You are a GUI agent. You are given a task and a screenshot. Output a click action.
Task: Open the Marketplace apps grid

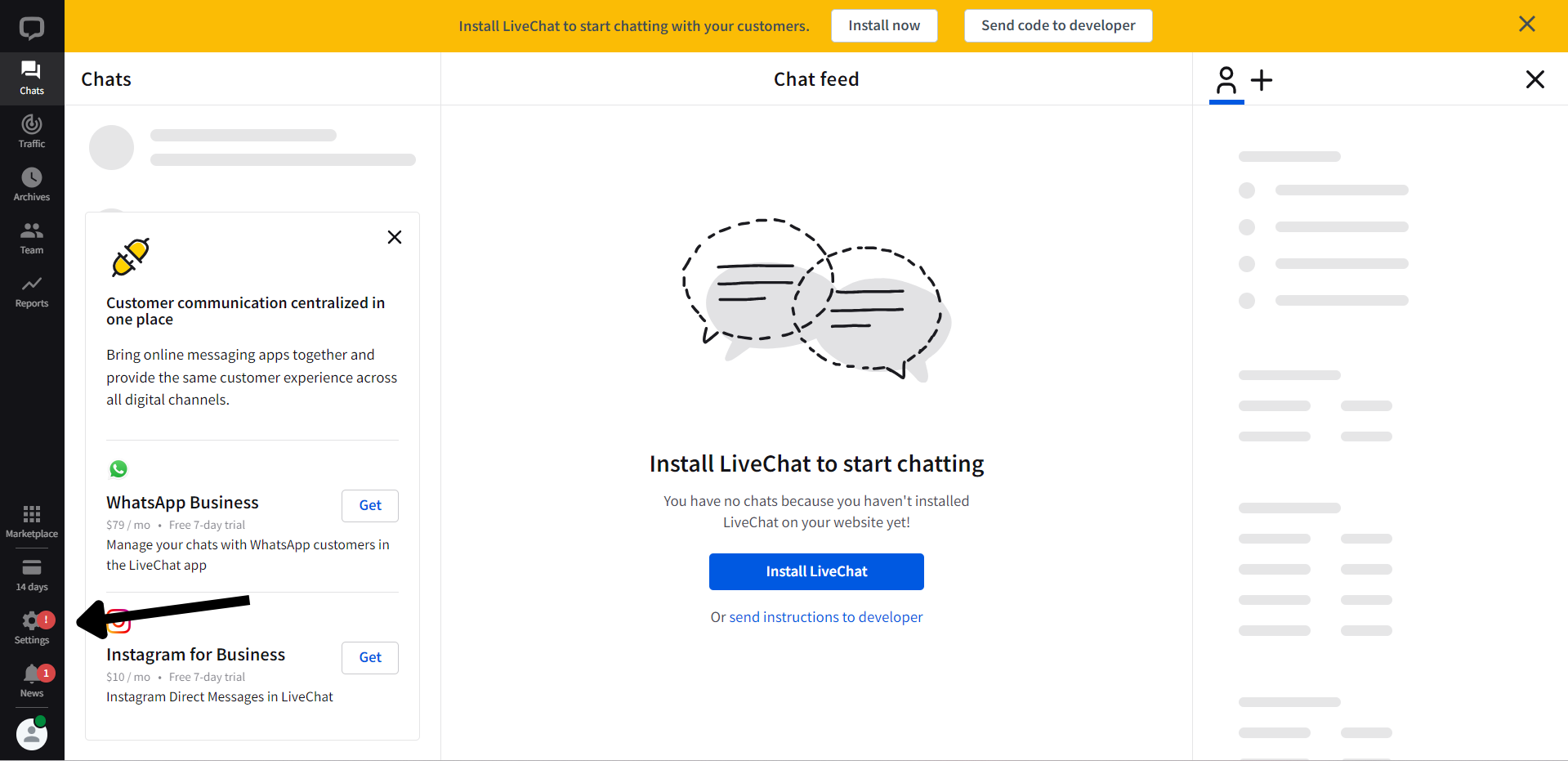[x=32, y=522]
